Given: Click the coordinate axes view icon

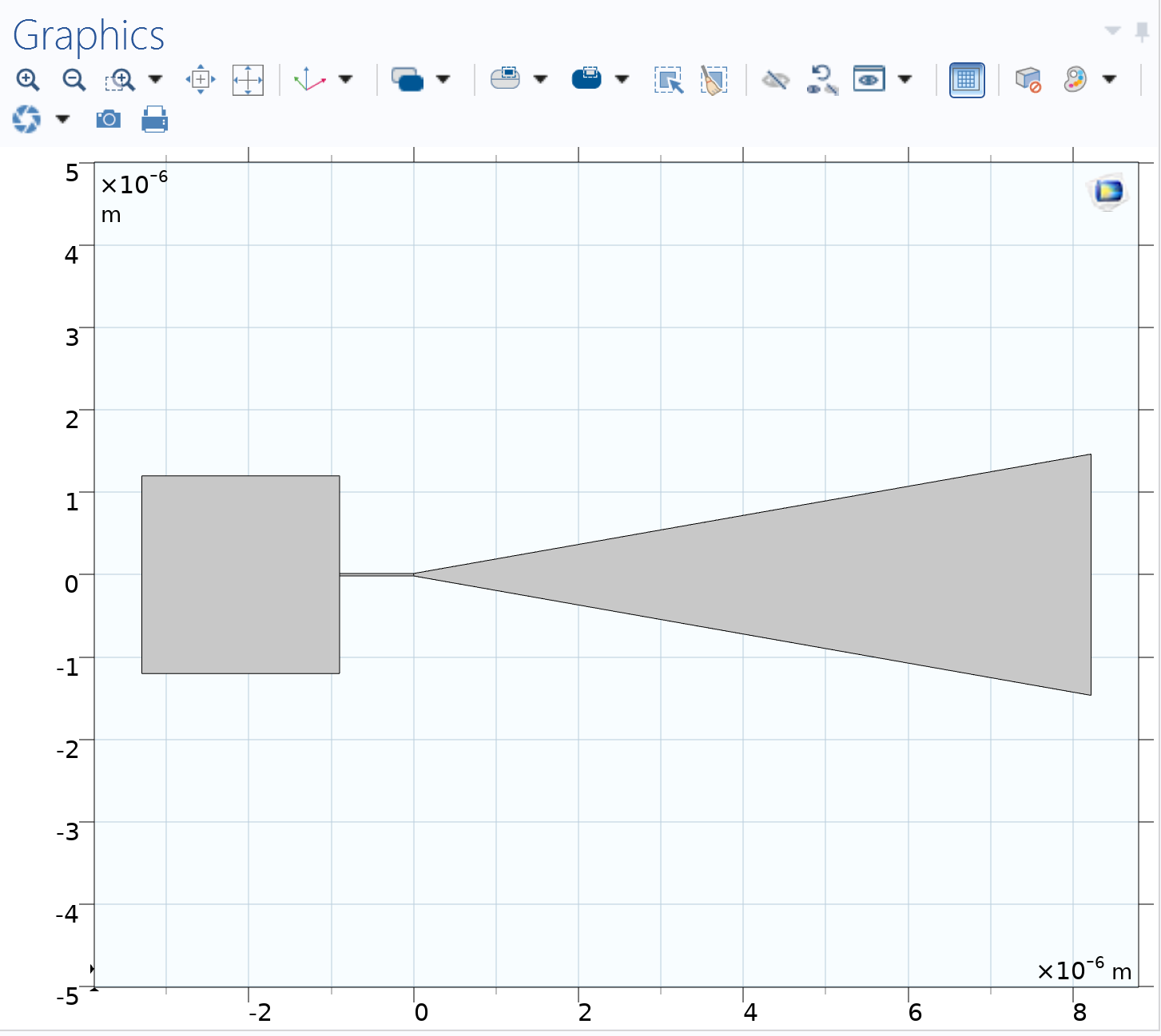Looking at the screenshot, I should click(310, 80).
